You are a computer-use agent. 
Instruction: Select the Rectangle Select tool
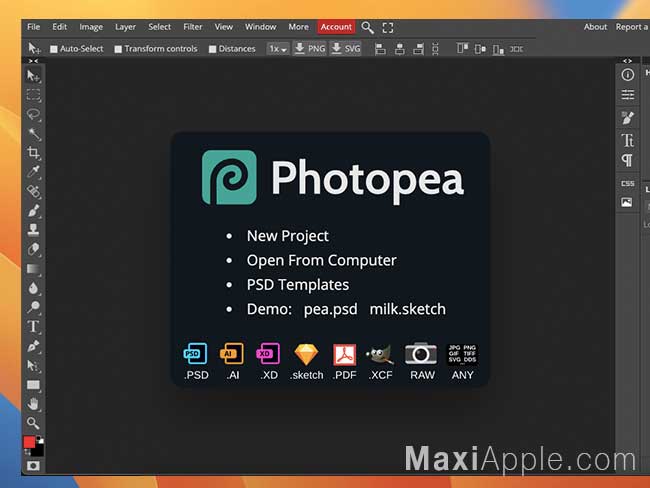33,95
